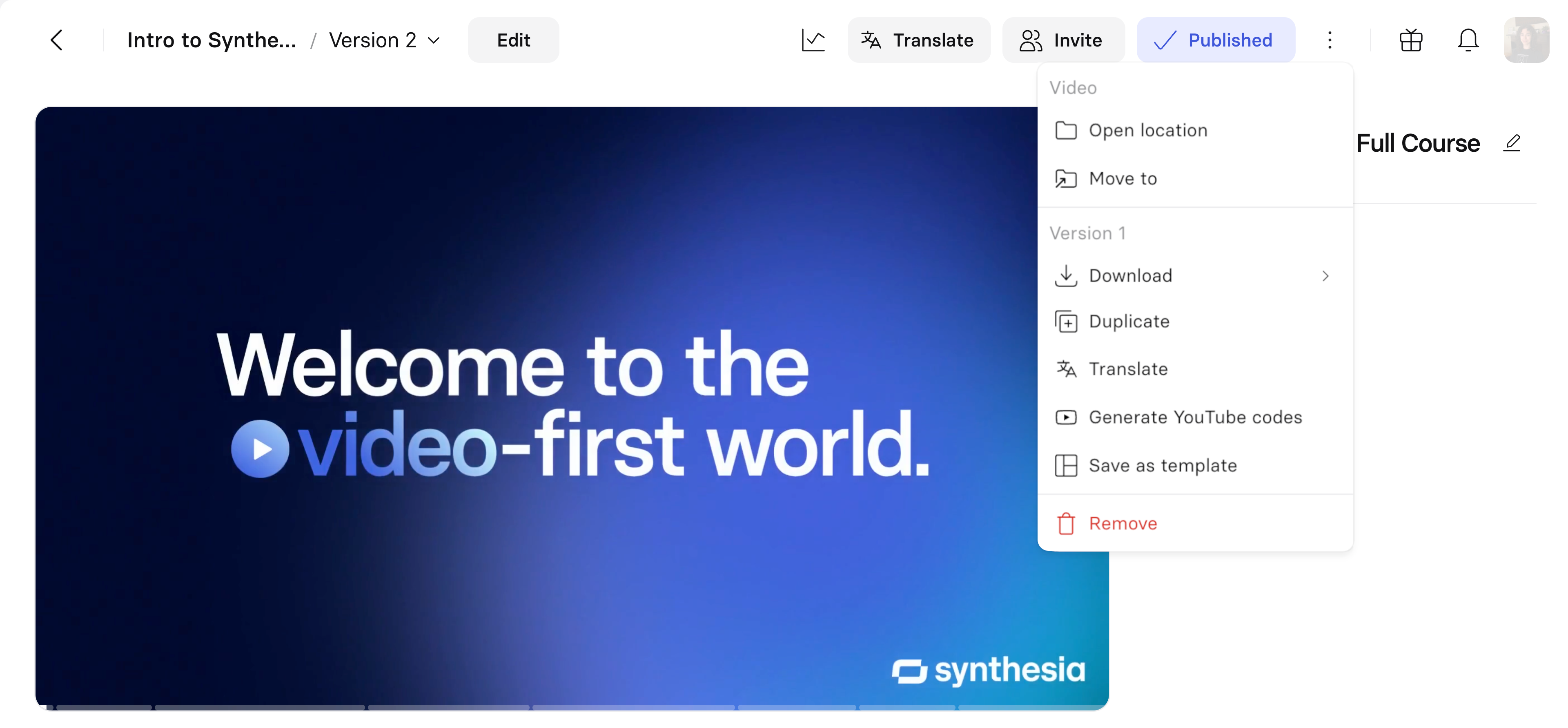Click Remove in the dropdown menu
This screenshot has height=728, width=1568.
pos(1123,524)
